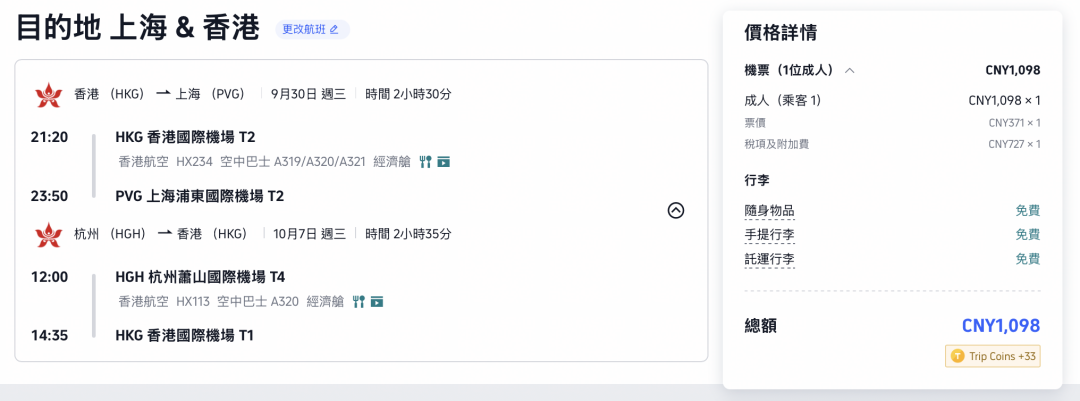Viewport: 1080px width, 401px height.
Task: Open the 託運行李 checked baggage details
Action: 769,260
